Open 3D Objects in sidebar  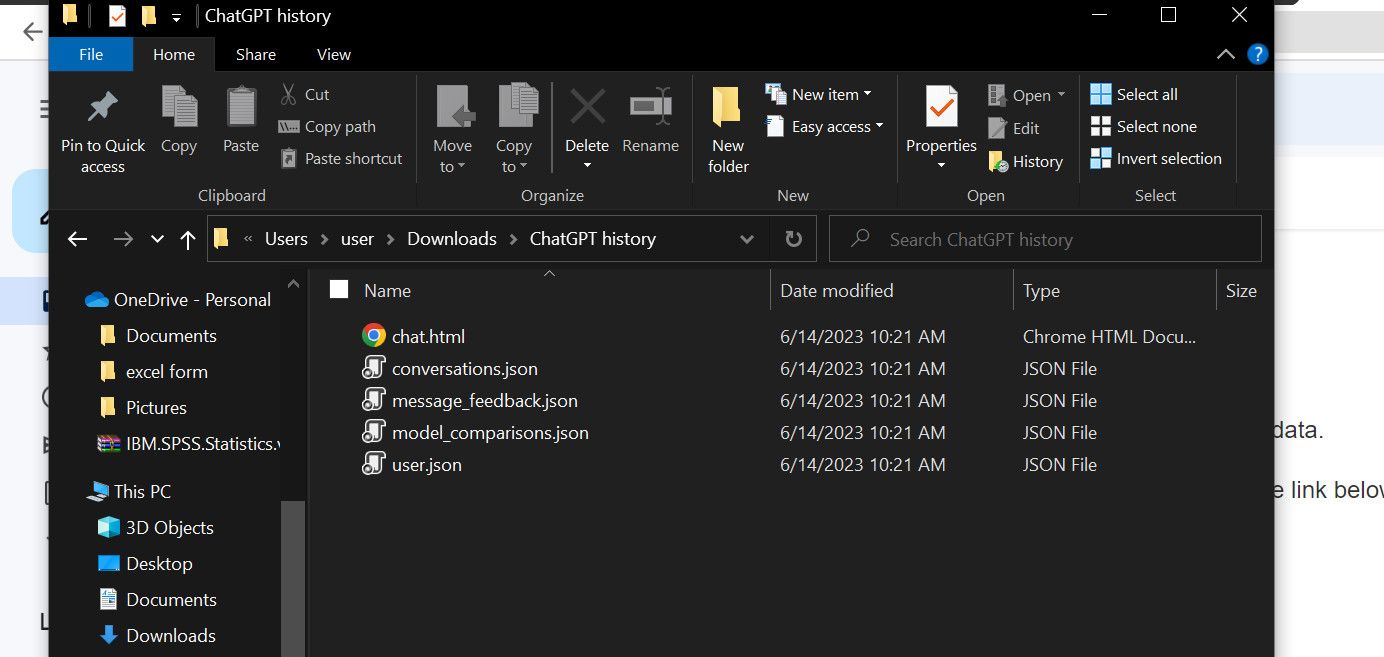tap(155, 528)
